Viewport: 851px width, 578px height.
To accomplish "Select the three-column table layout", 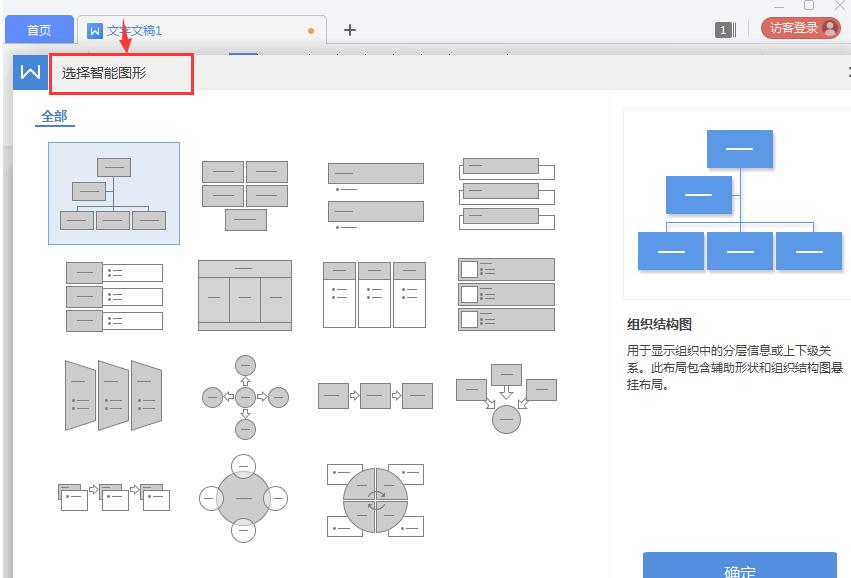I will [243, 295].
